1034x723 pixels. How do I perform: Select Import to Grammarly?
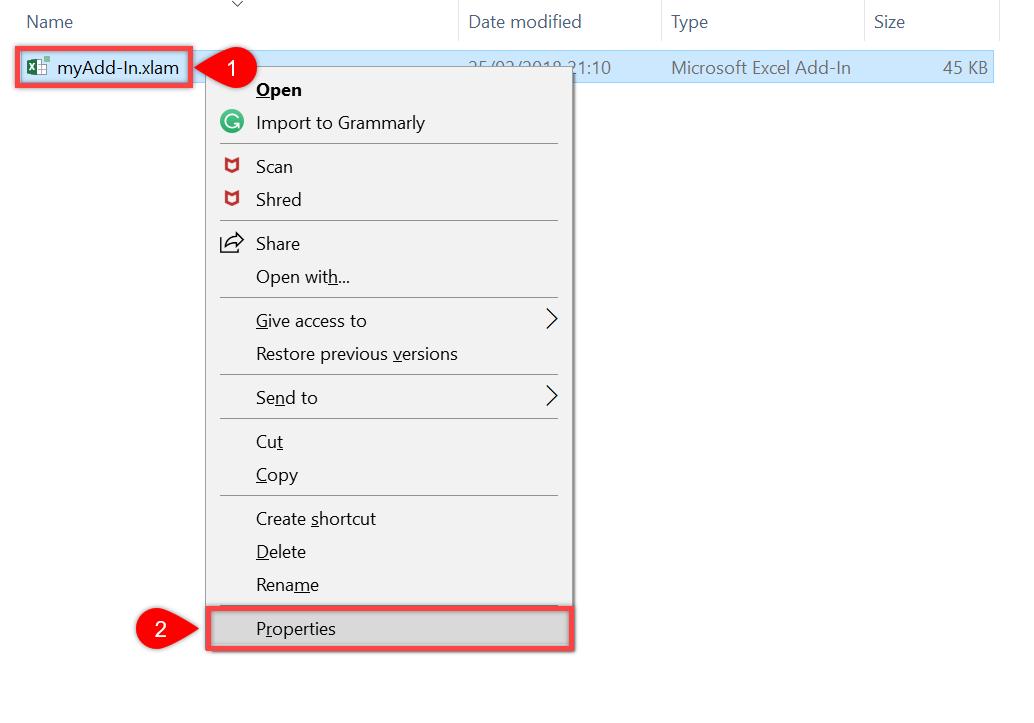(x=340, y=123)
